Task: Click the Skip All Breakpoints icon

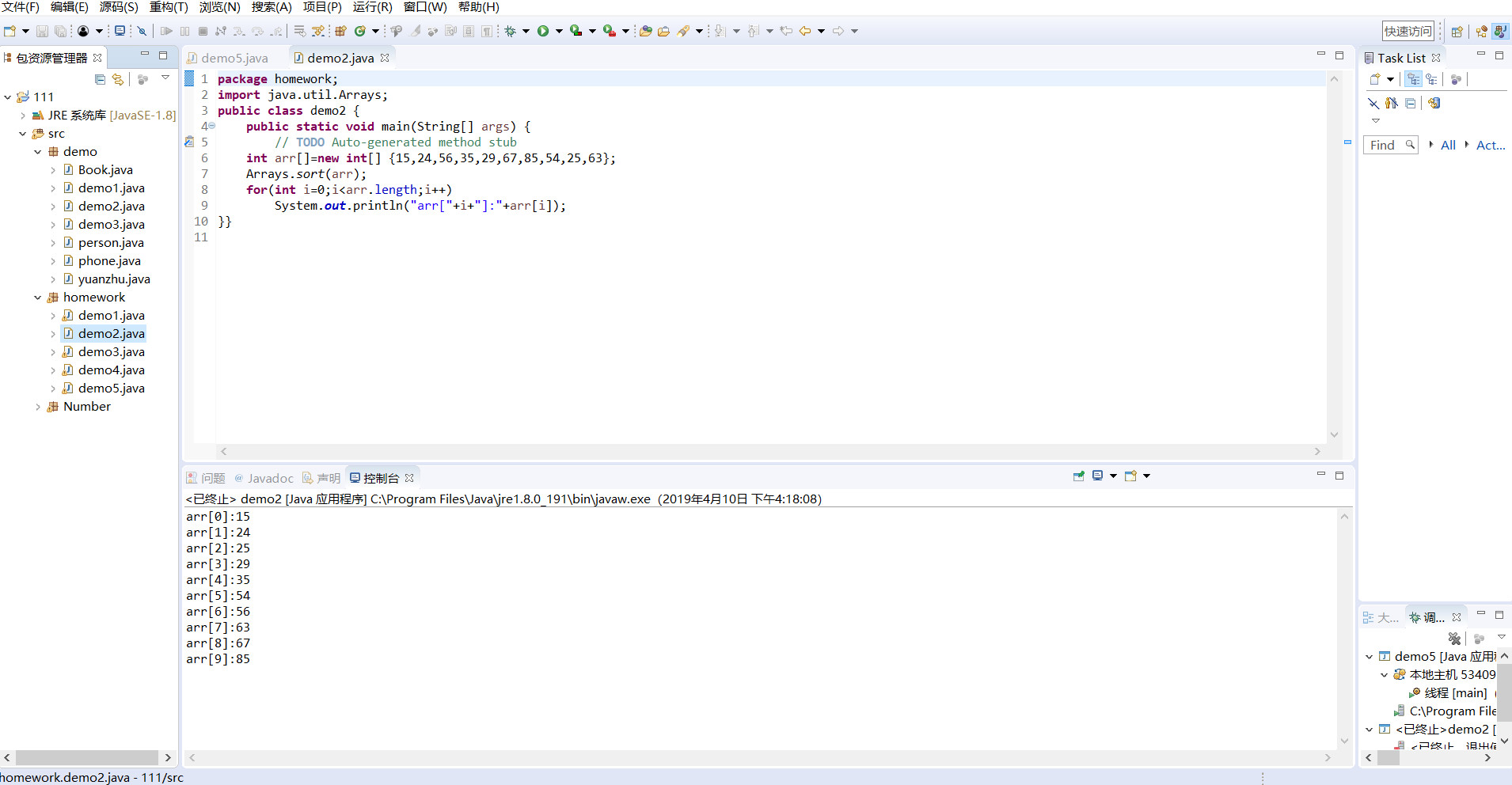Action: [x=142, y=31]
